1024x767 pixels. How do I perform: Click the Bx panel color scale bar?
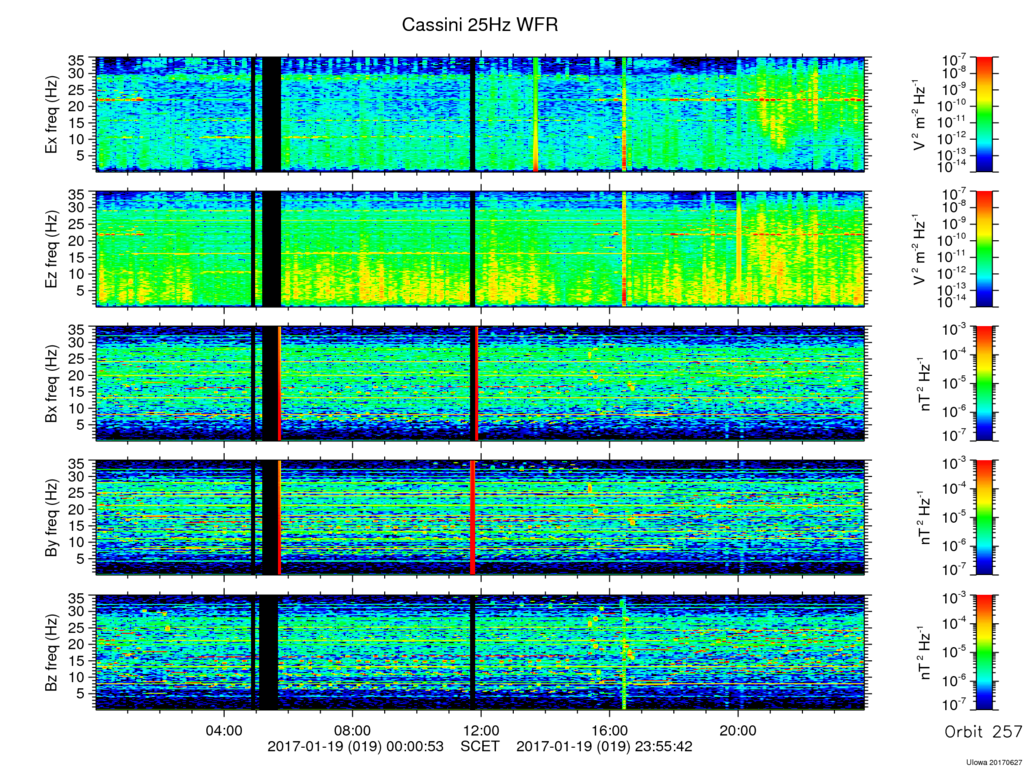[x=984, y=384]
